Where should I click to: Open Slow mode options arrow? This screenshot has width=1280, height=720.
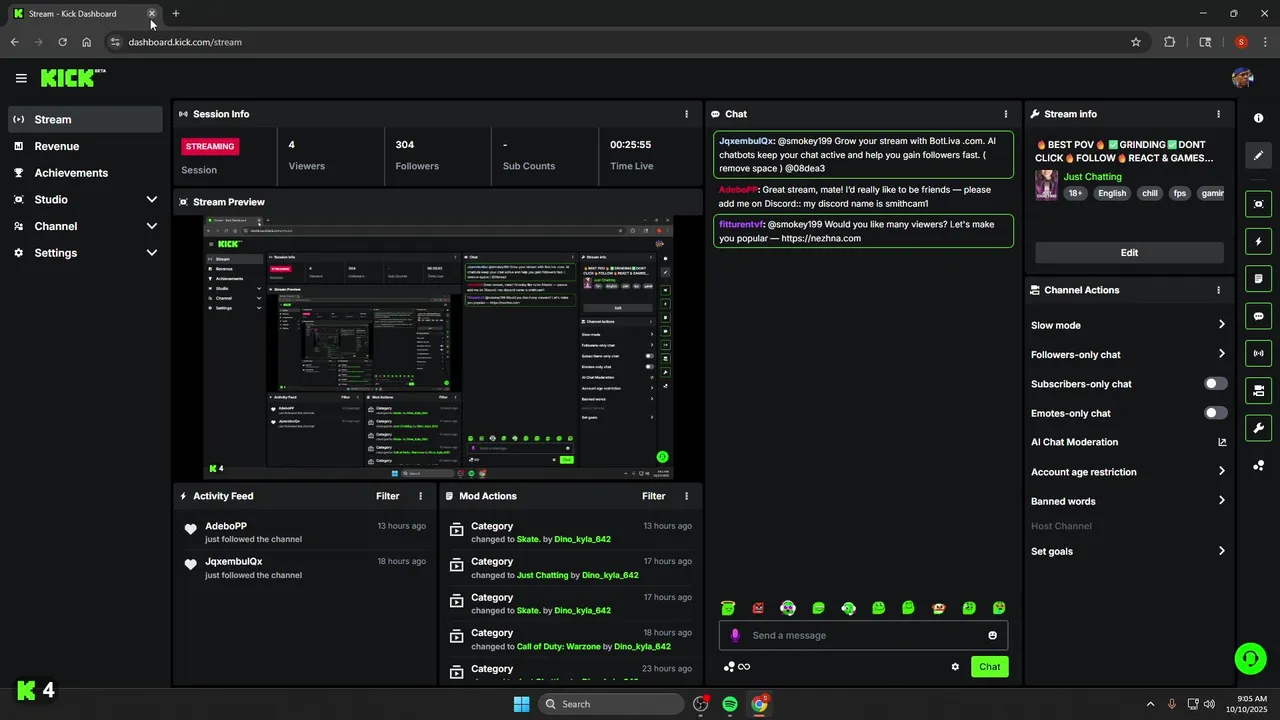click(x=1221, y=325)
